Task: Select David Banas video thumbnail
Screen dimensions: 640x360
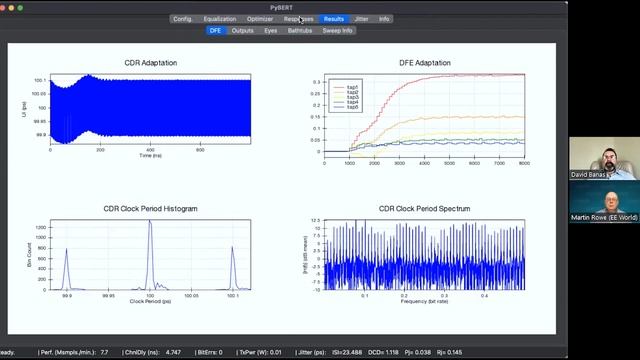Action: tap(604, 158)
